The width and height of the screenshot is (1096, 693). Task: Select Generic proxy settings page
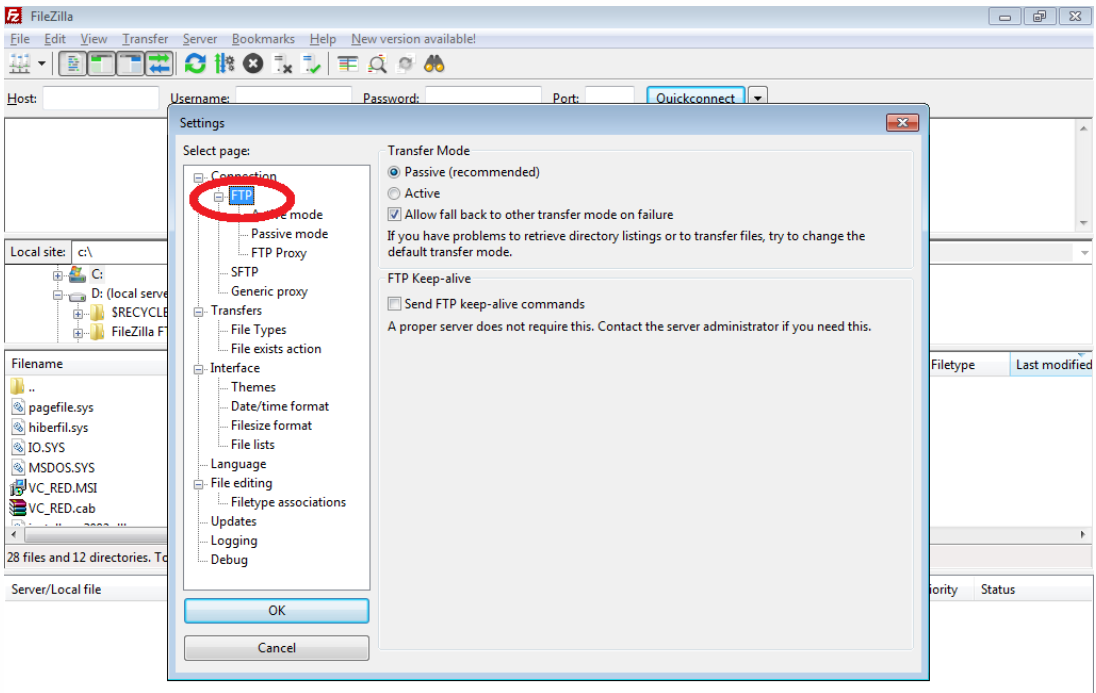click(x=269, y=292)
